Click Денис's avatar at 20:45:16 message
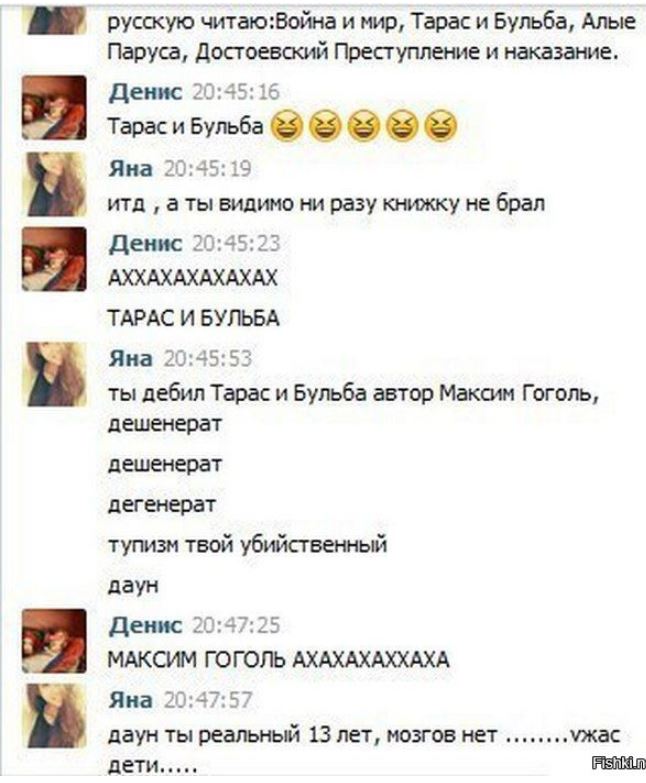Viewport: 646px width, 783px height. click(x=54, y=107)
